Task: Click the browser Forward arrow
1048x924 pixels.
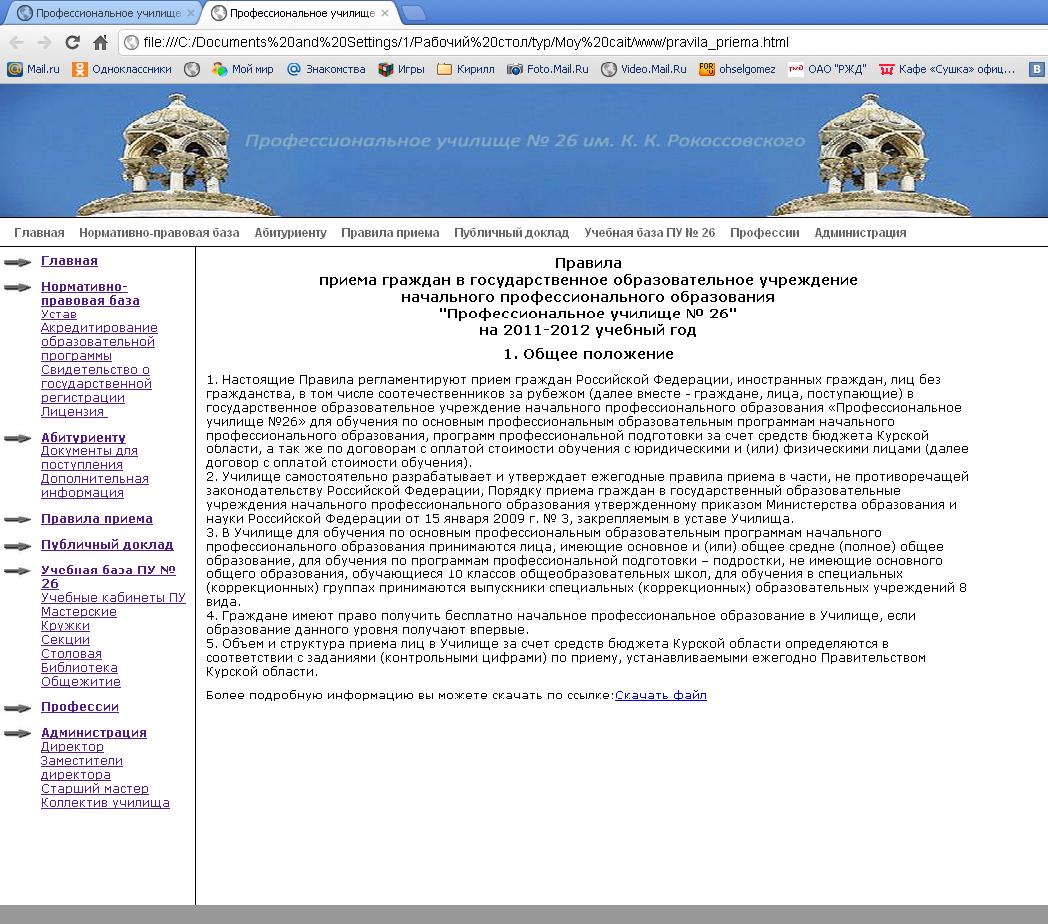Action: tap(44, 43)
